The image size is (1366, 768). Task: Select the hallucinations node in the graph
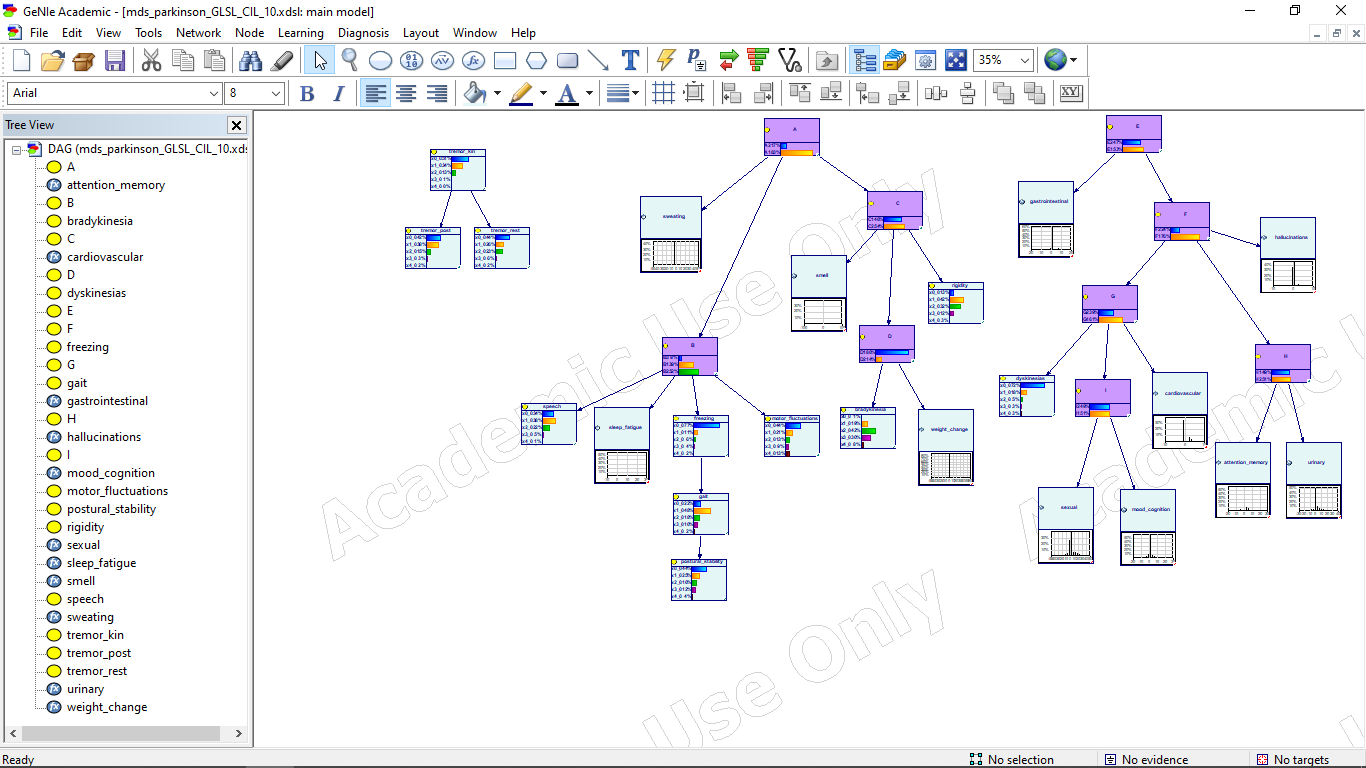(1288, 255)
